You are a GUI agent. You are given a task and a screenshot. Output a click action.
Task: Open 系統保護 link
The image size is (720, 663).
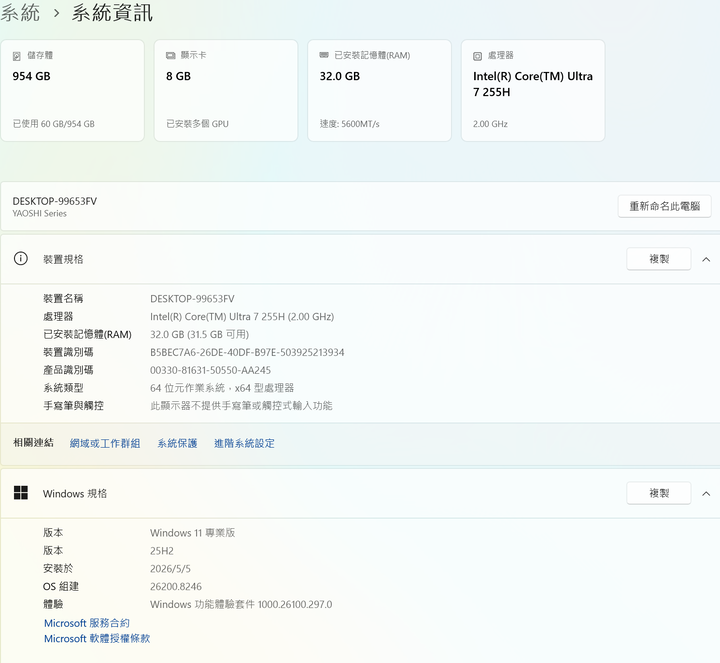click(177, 443)
